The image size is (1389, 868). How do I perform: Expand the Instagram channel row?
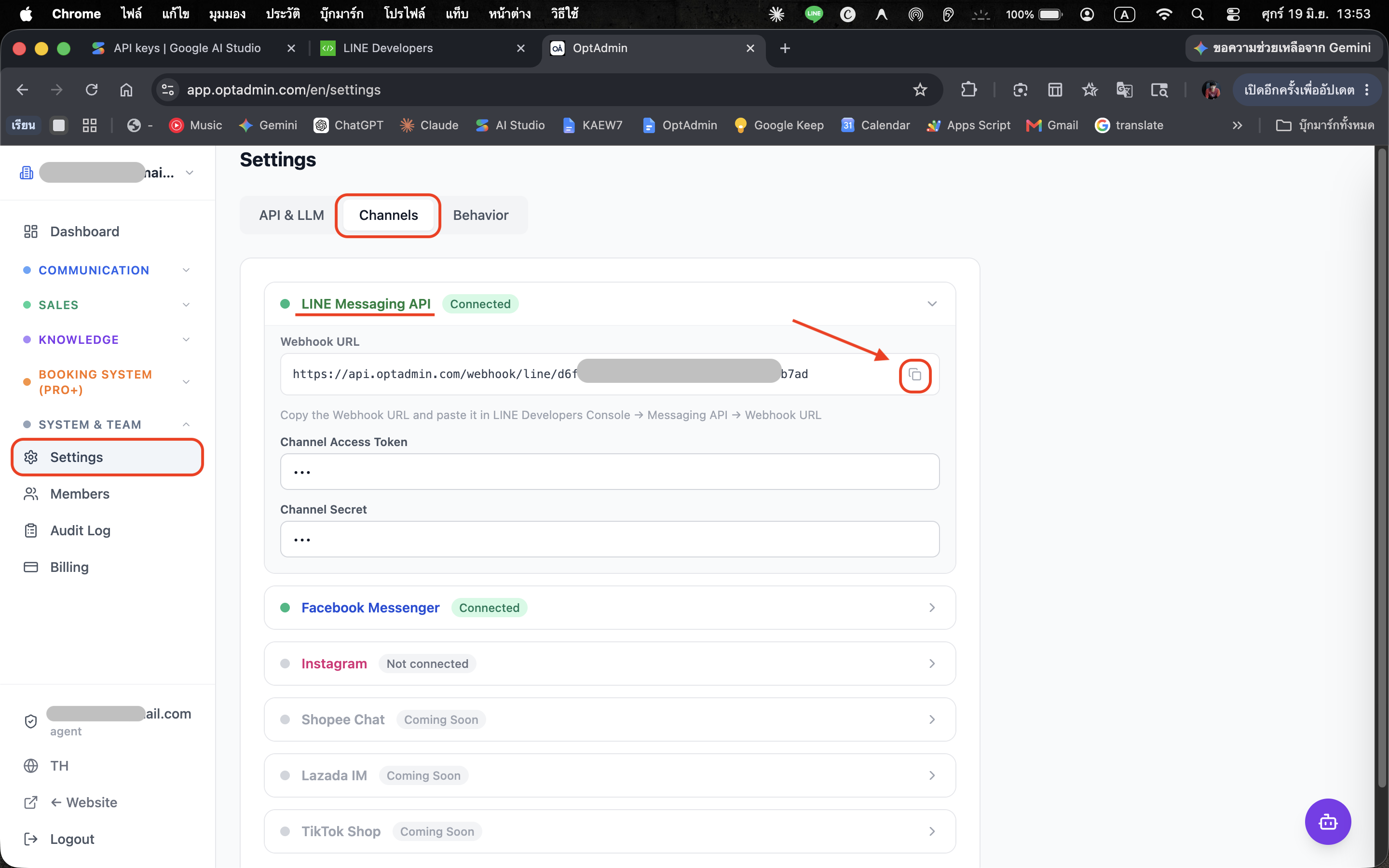(610, 664)
